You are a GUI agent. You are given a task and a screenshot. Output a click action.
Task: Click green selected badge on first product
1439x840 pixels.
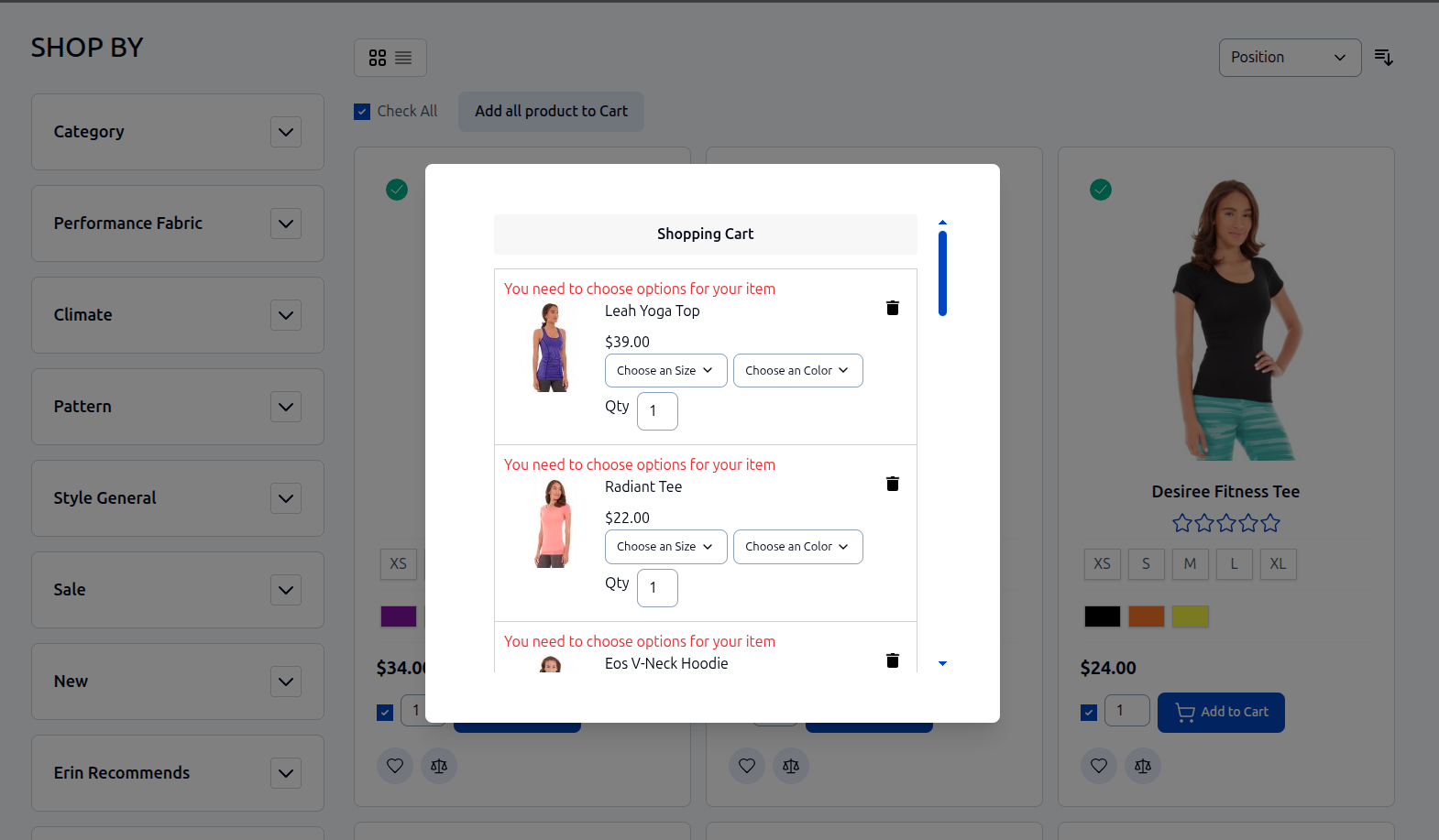coord(397,190)
